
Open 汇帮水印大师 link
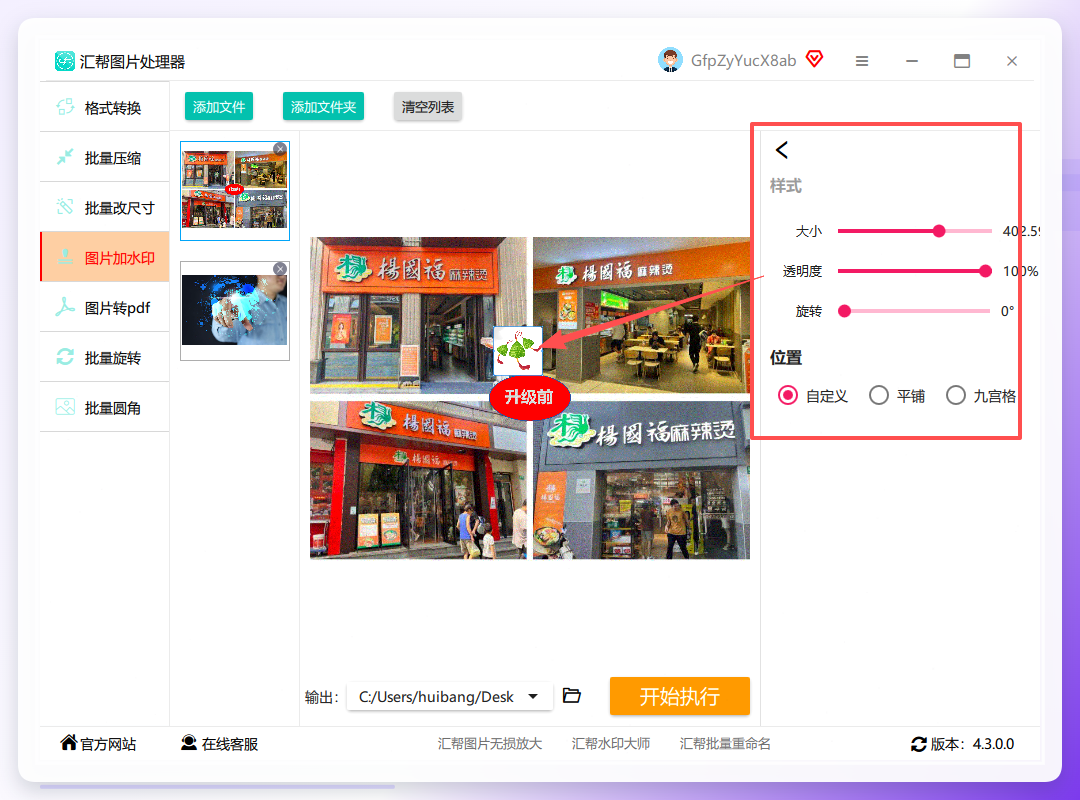[611, 743]
